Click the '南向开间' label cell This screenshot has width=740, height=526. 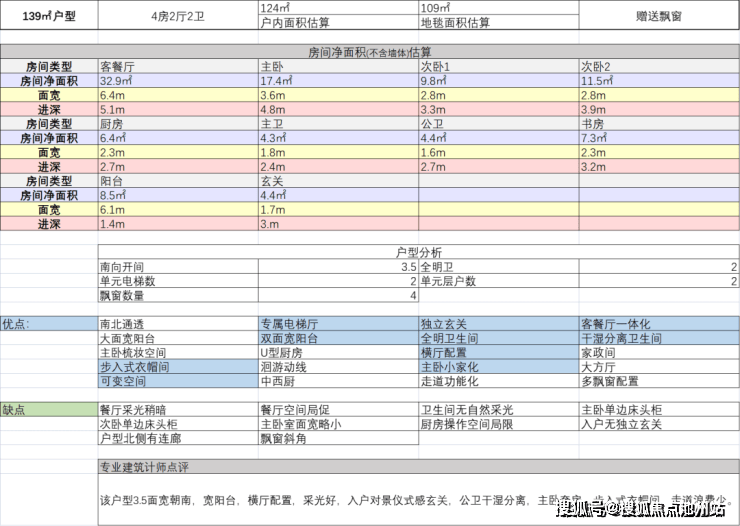click(178, 266)
